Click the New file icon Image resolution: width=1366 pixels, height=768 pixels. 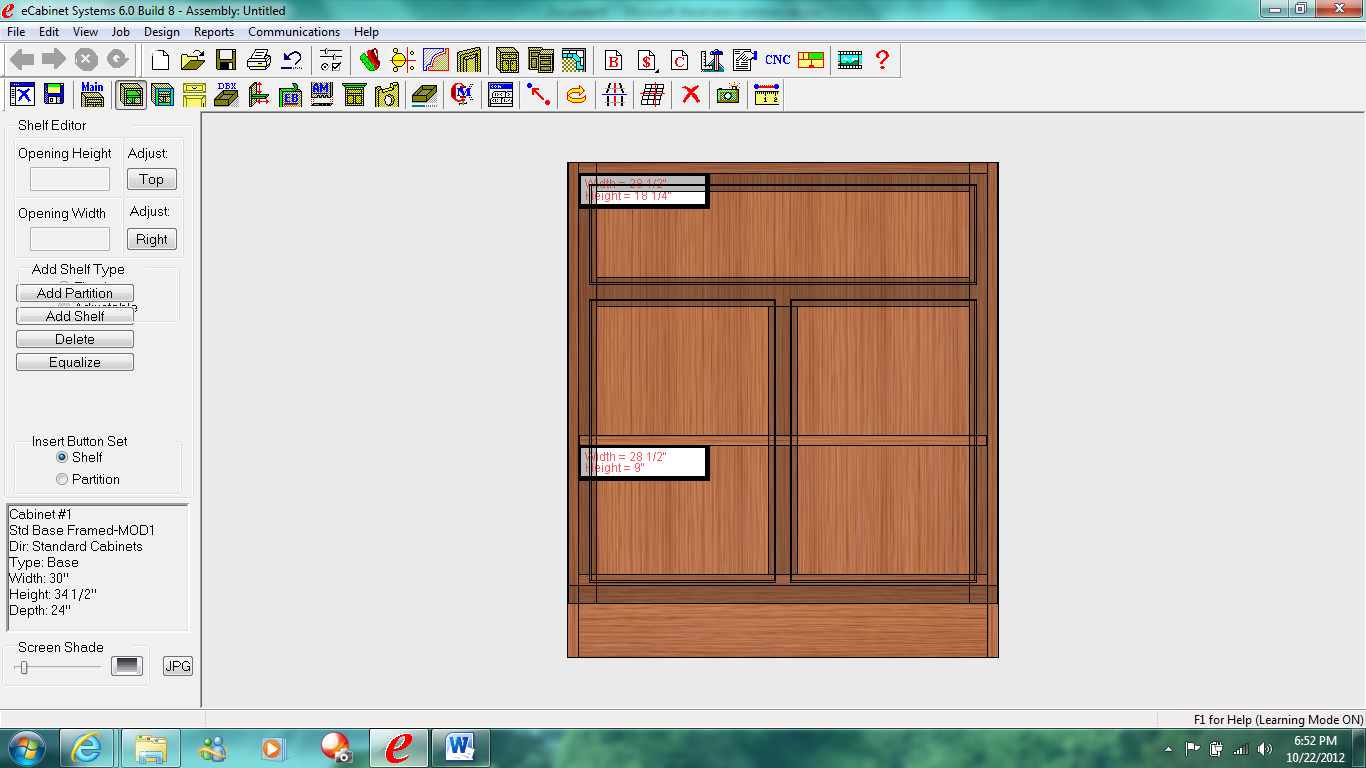click(160, 60)
